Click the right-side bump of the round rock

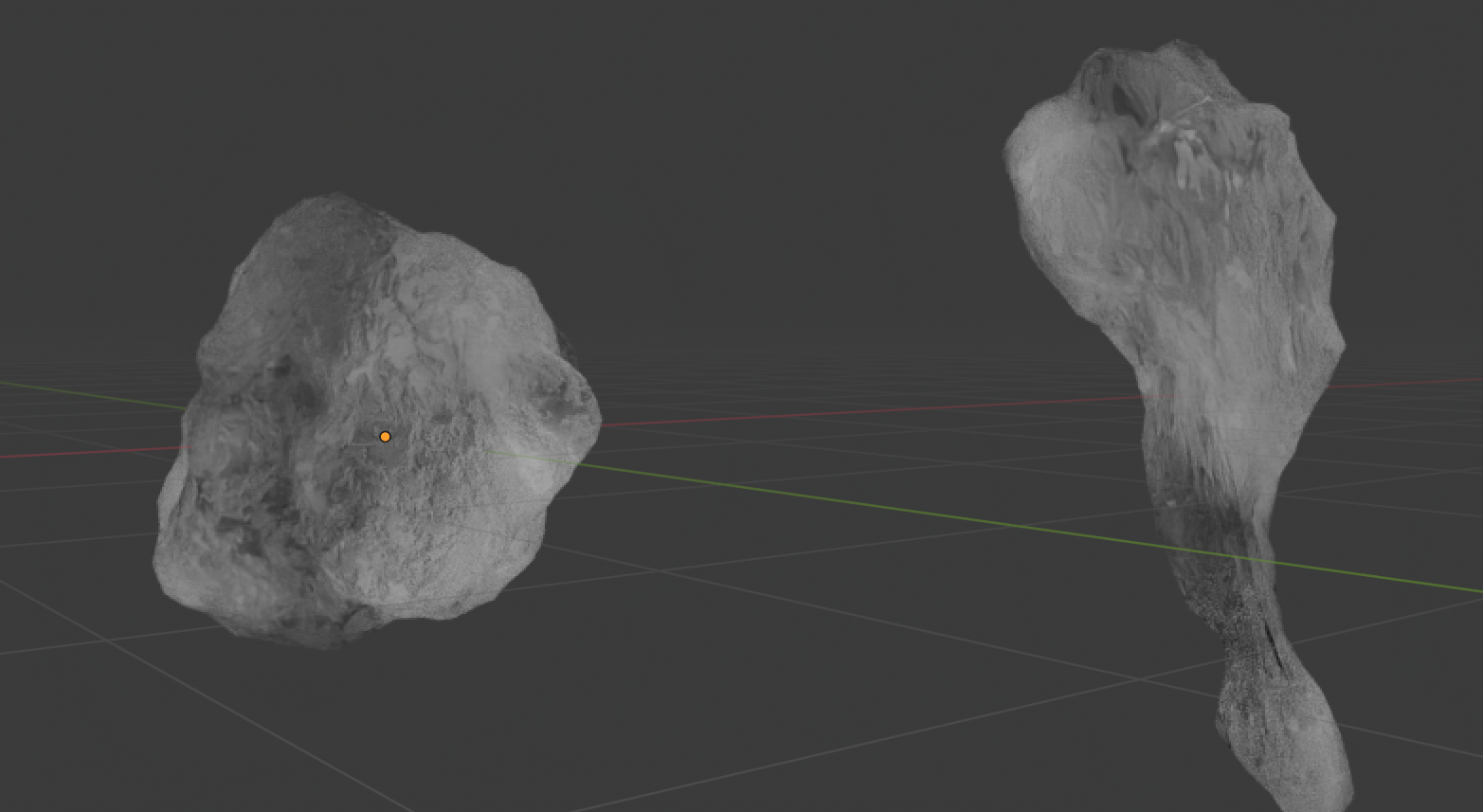pyautogui.click(x=573, y=407)
